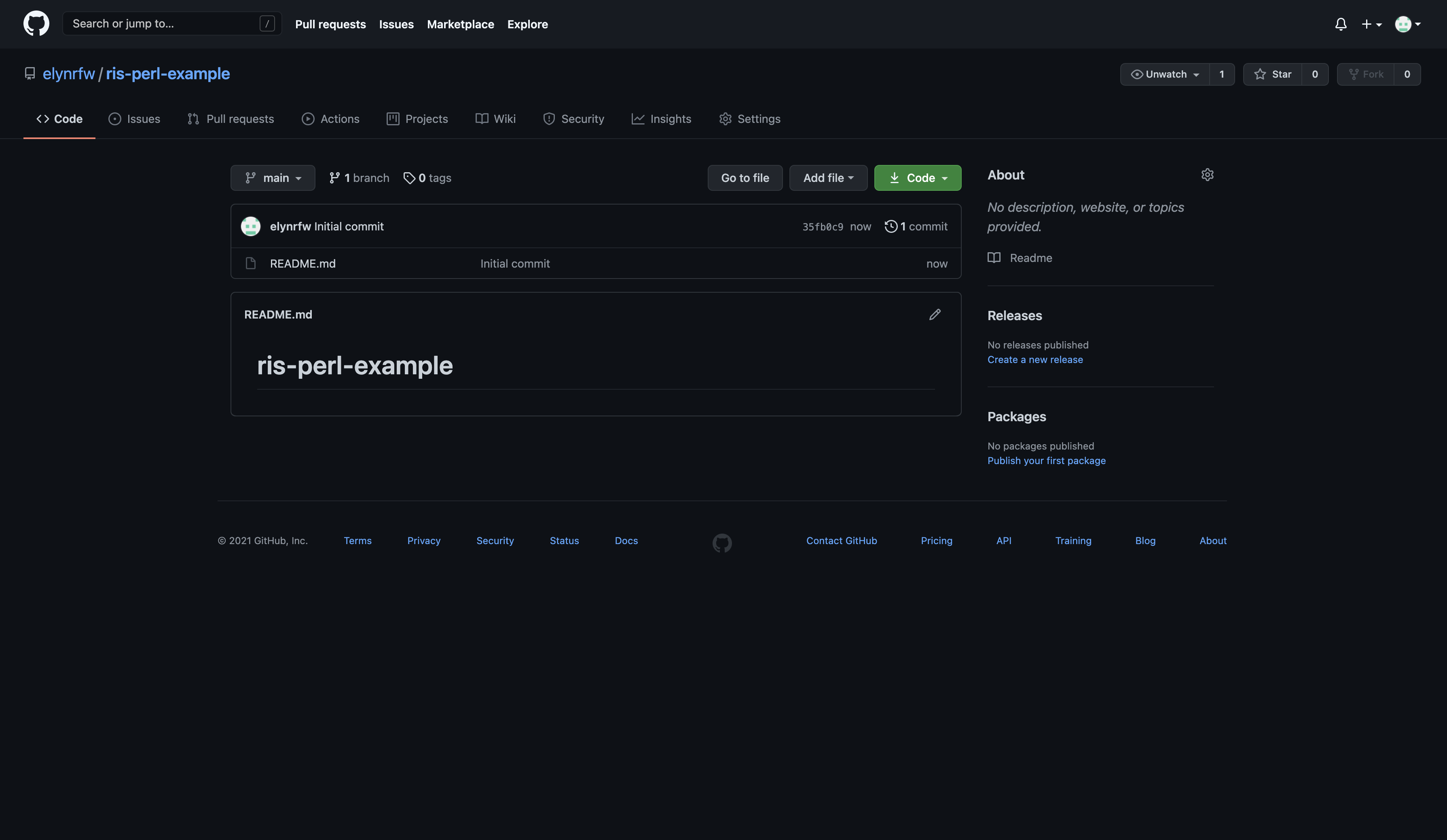Open Initial commit link in README.md row

(515, 264)
